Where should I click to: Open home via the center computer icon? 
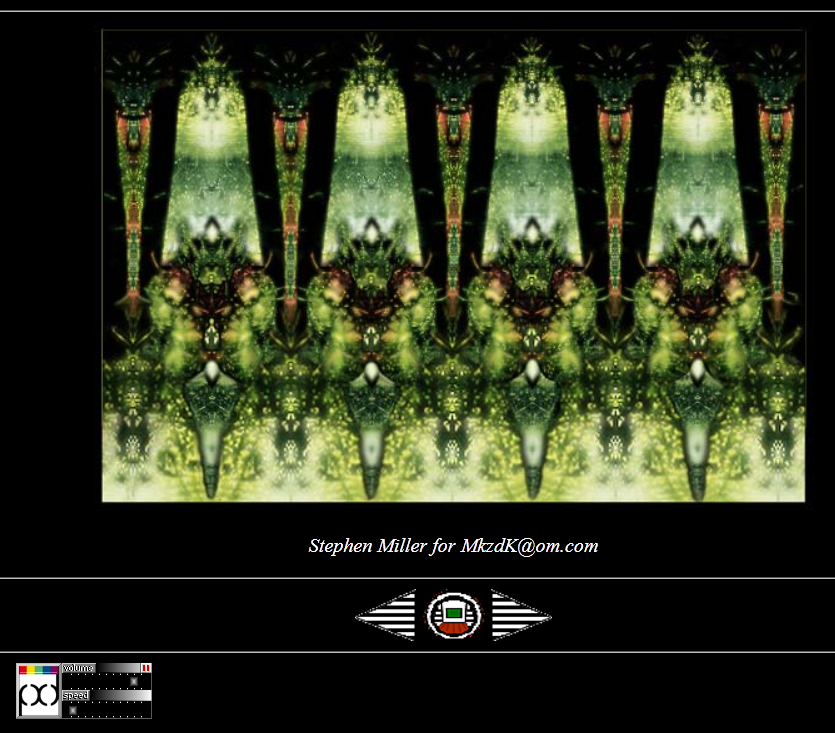[x=454, y=615]
